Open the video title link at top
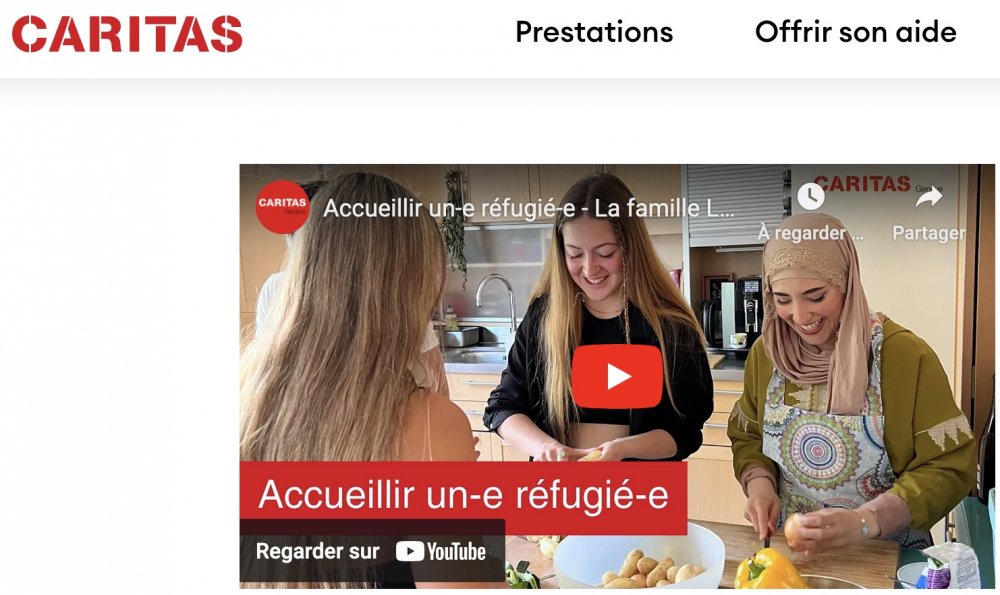The width and height of the screenshot is (1000, 595). coord(528,208)
